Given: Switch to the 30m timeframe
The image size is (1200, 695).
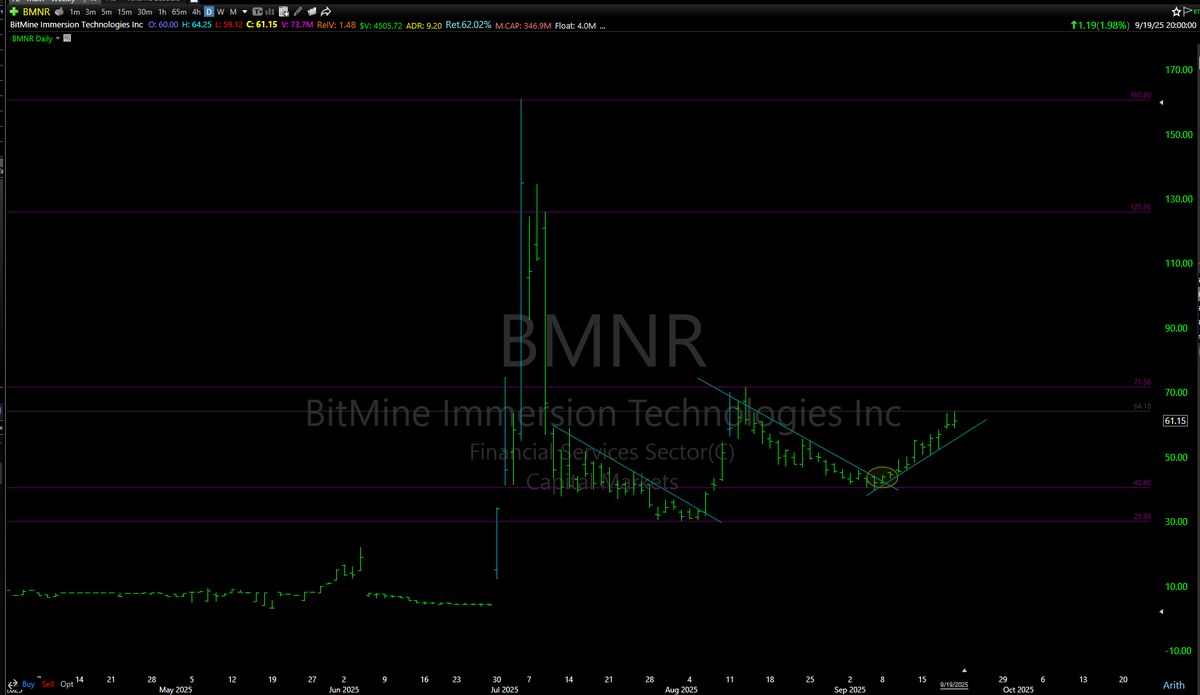Looking at the screenshot, I should [145, 12].
